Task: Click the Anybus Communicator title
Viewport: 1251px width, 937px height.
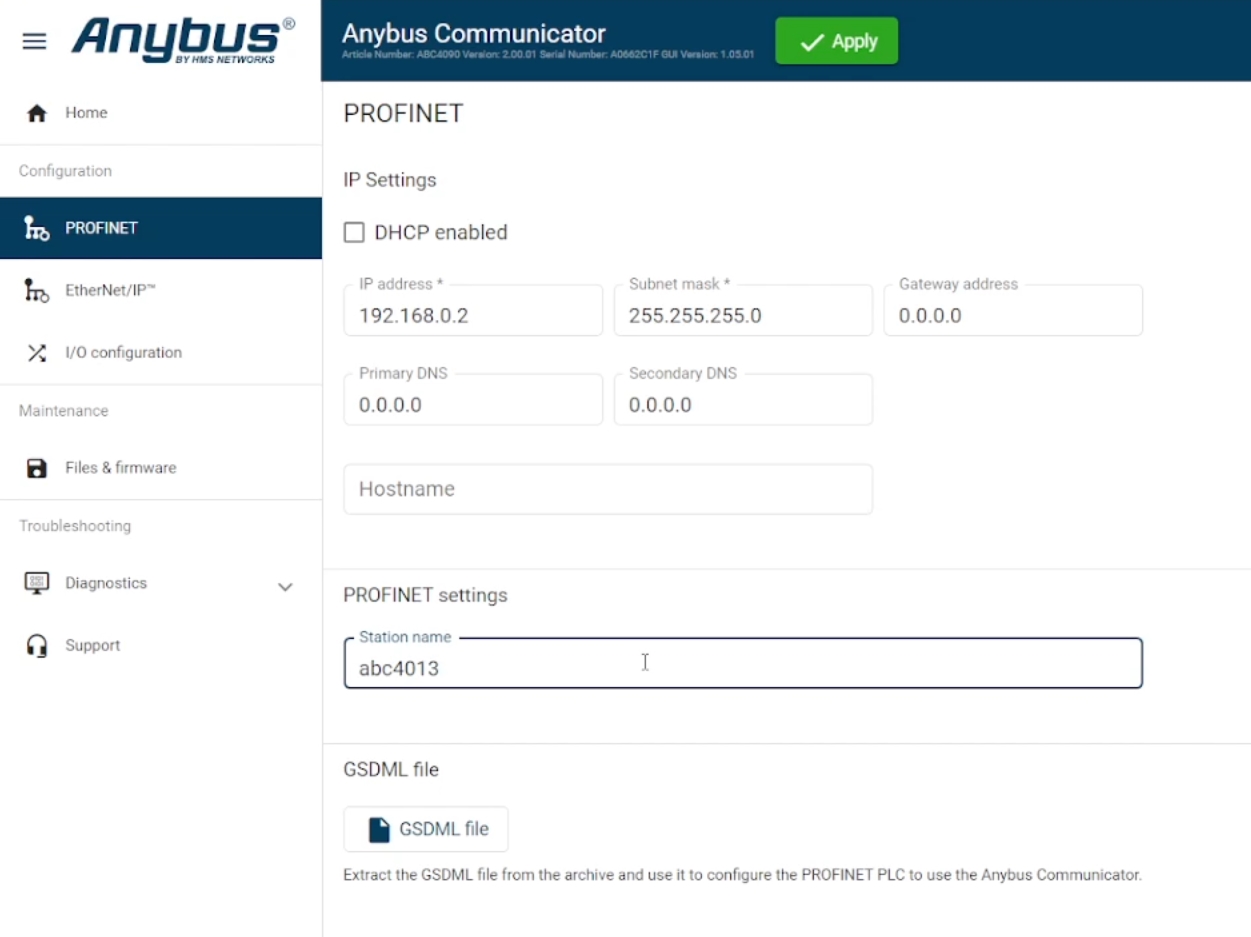Action: point(474,34)
